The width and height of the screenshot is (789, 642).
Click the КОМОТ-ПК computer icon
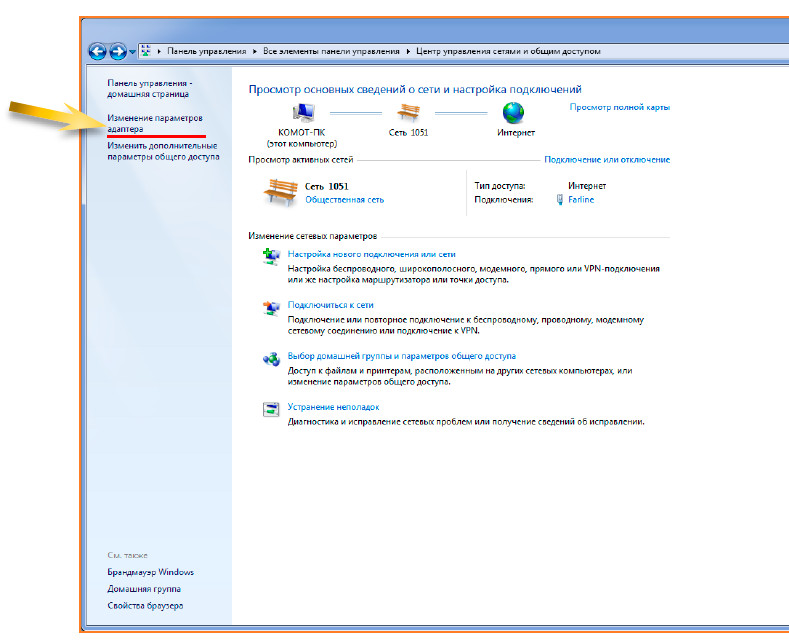302,112
